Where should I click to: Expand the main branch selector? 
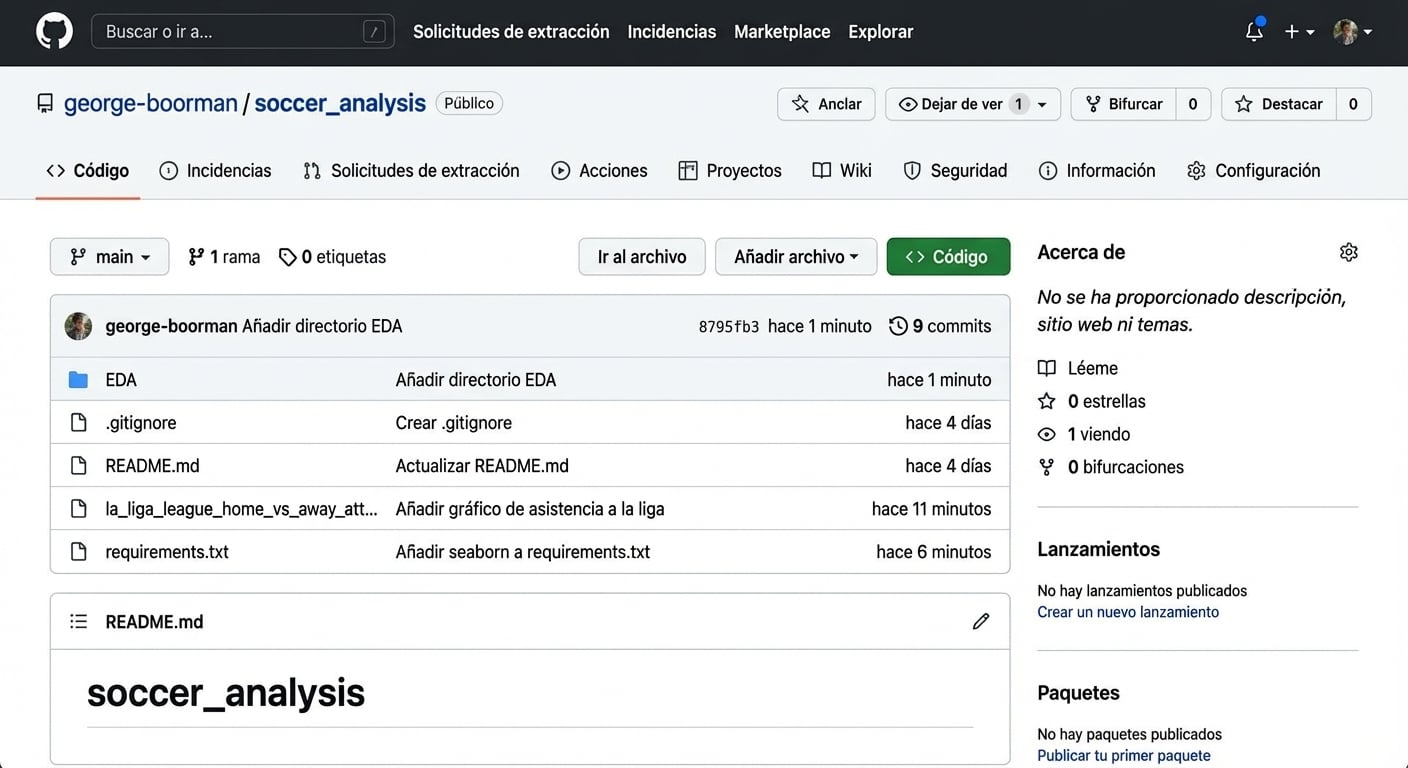click(x=110, y=257)
